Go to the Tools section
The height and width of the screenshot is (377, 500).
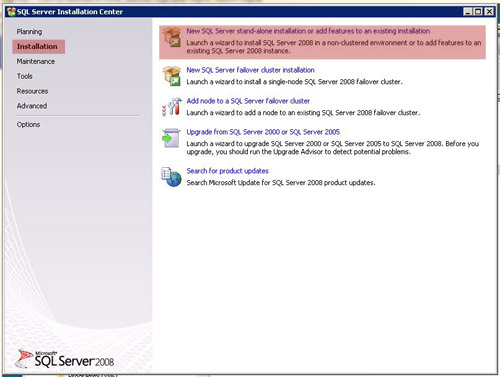pyautogui.click(x=25, y=76)
